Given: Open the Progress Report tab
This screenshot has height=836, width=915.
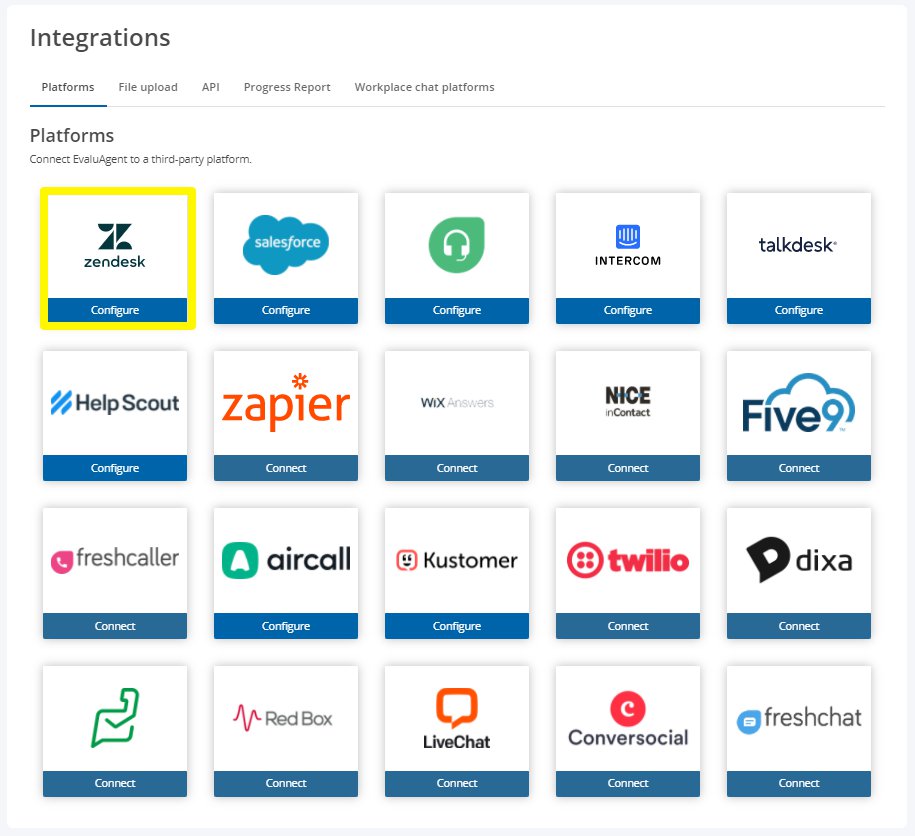Looking at the screenshot, I should click(x=287, y=88).
